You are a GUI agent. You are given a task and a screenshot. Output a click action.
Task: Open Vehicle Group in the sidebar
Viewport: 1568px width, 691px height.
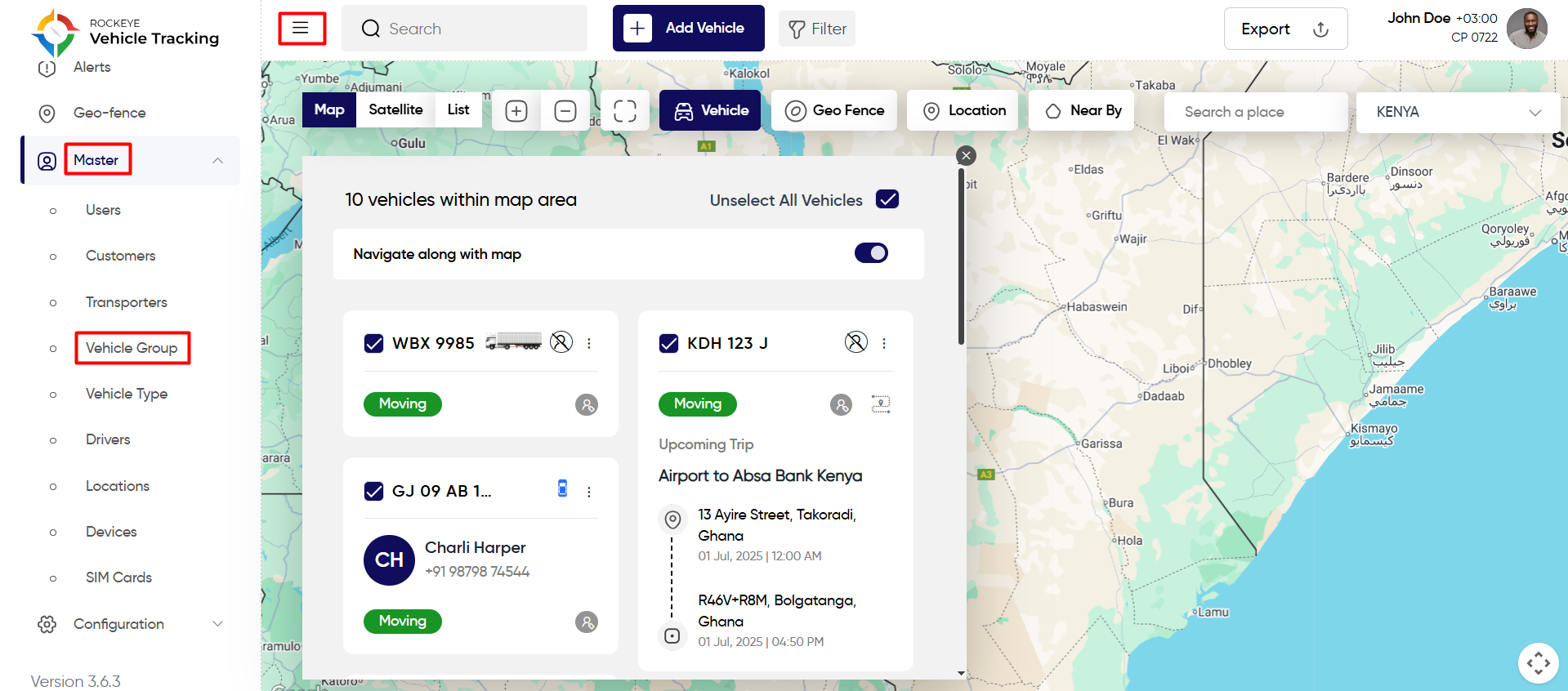pyautogui.click(x=132, y=348)
